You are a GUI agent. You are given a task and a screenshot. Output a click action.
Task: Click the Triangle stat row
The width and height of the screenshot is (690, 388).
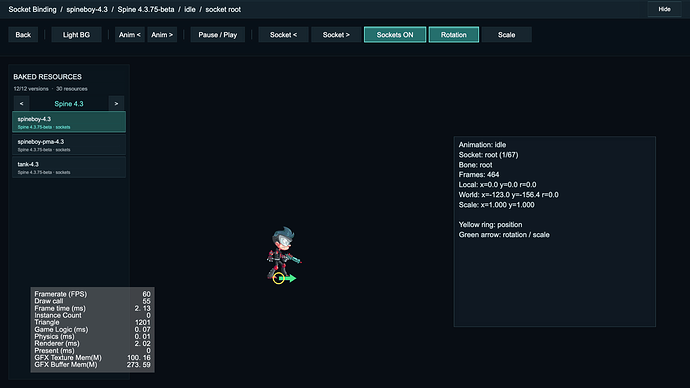click(x=92, y=322)
